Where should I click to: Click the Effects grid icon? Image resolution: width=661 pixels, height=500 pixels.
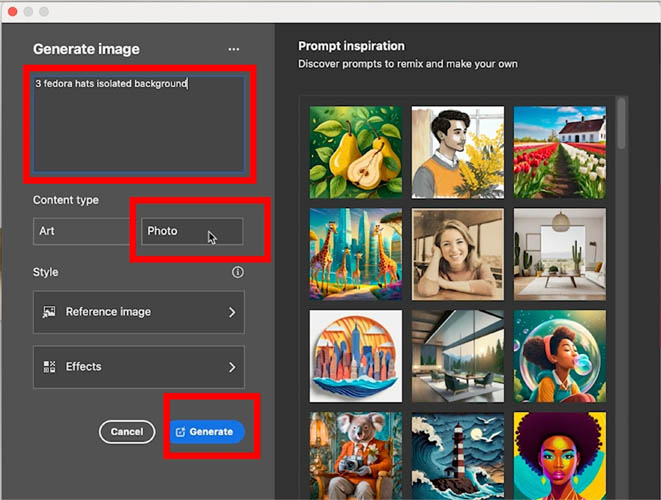pyautogui.click(x=49, y=367)
